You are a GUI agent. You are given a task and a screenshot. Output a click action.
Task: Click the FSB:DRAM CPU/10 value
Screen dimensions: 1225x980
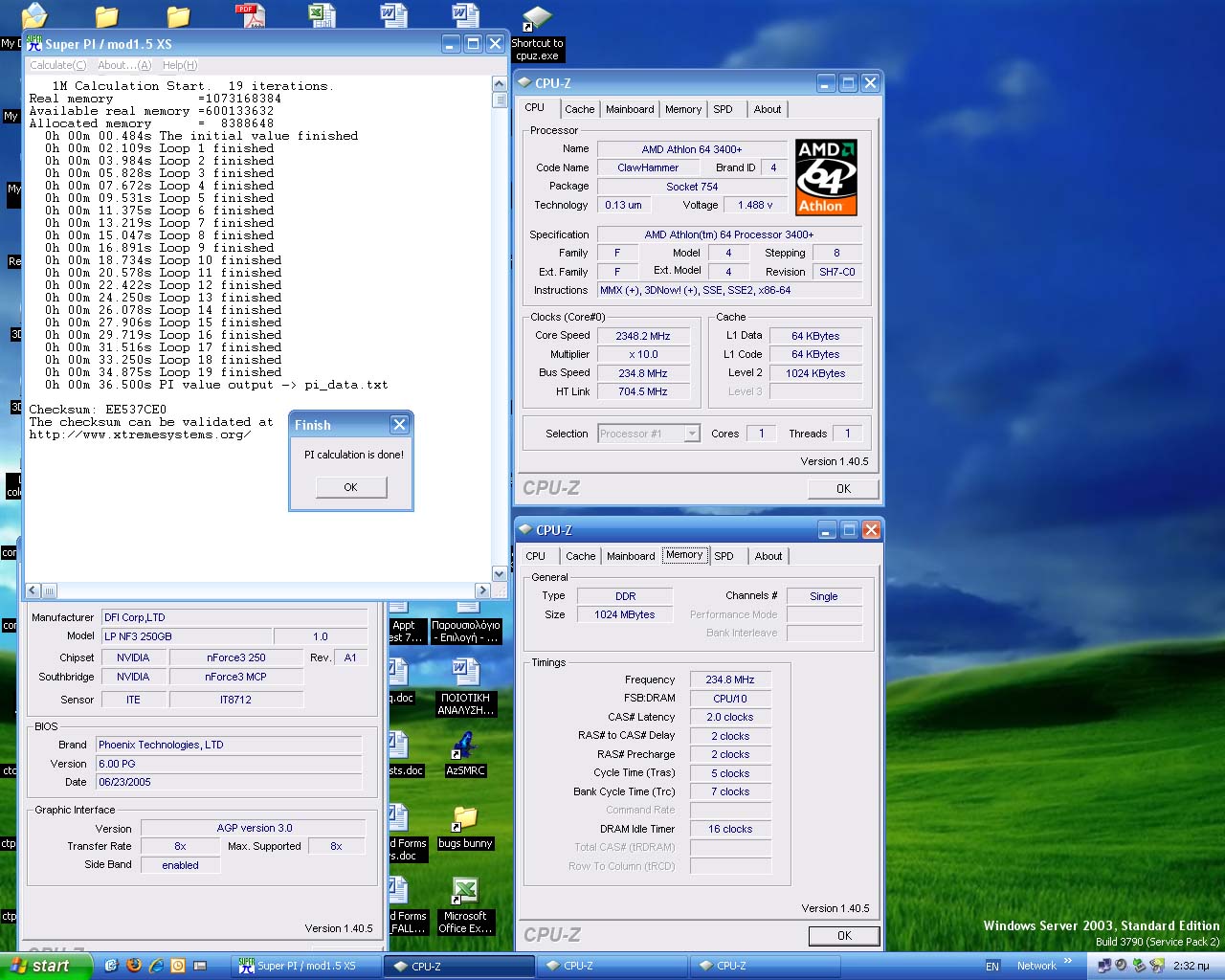(730, 699)
